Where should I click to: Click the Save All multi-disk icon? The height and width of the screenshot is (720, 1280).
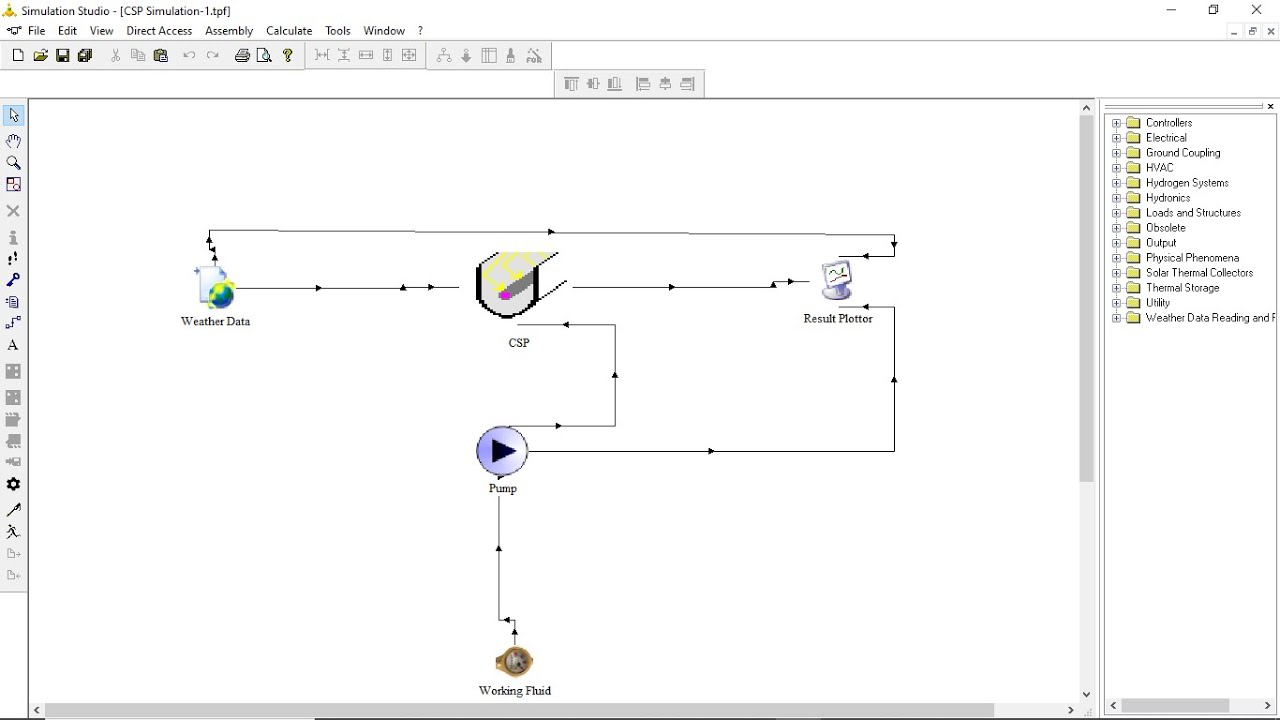(x=85, y=56)
